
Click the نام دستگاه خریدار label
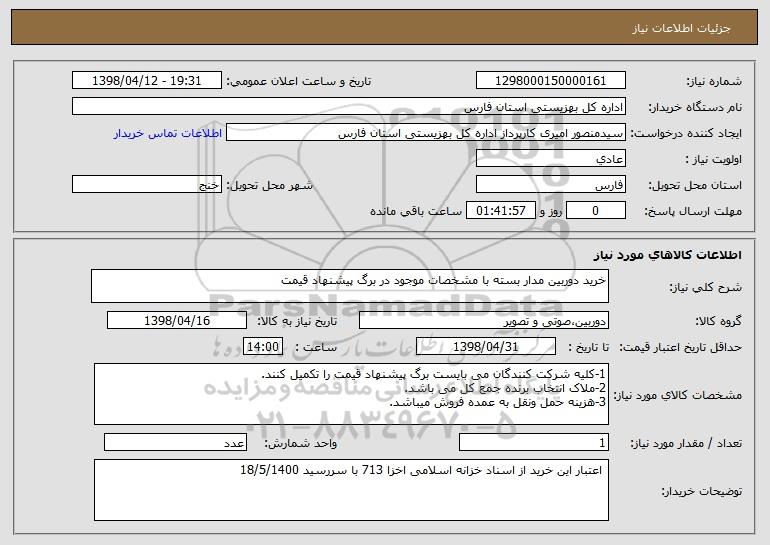[x=695, y=108]
